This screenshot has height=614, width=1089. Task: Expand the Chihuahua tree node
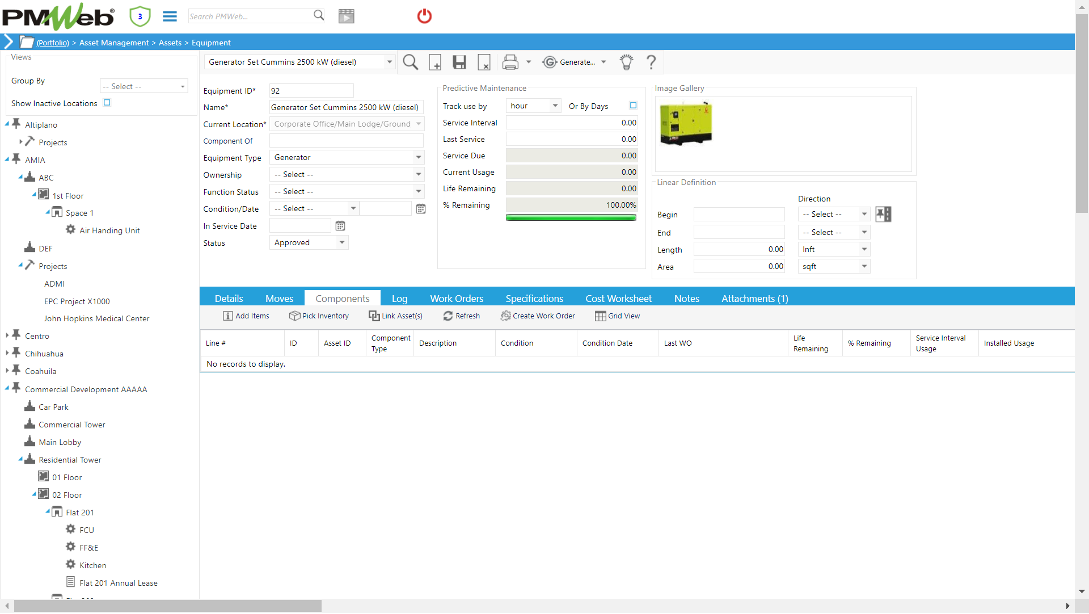[x=7, y=354]
